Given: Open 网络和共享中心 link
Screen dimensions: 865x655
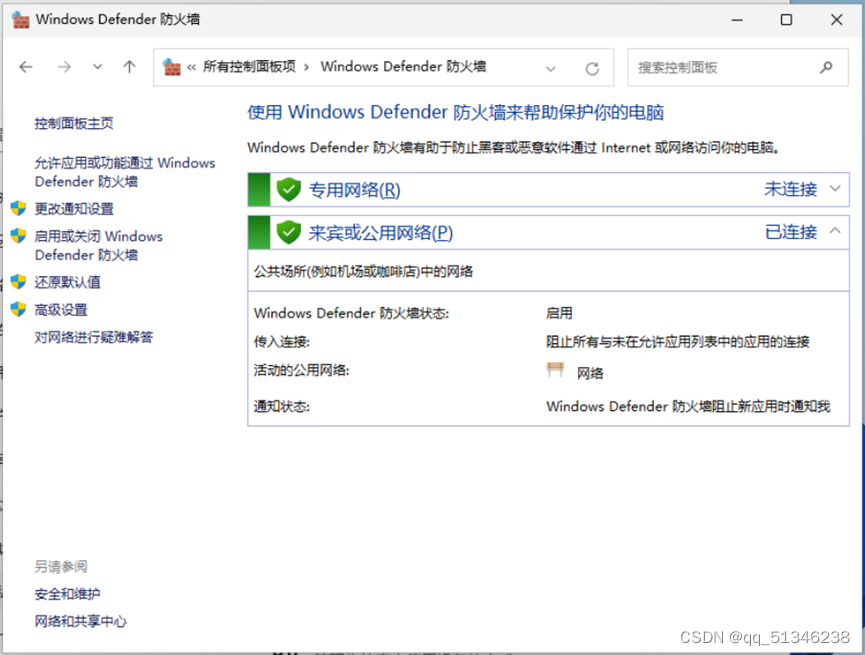Looking at the screenshot, I should (x=81, y=621).
